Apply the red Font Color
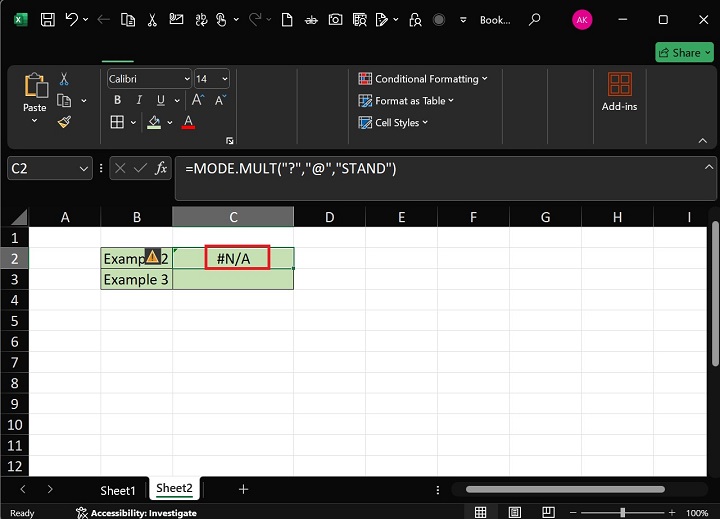The width and height of the screenshot is (720, 519). (188, 122)
